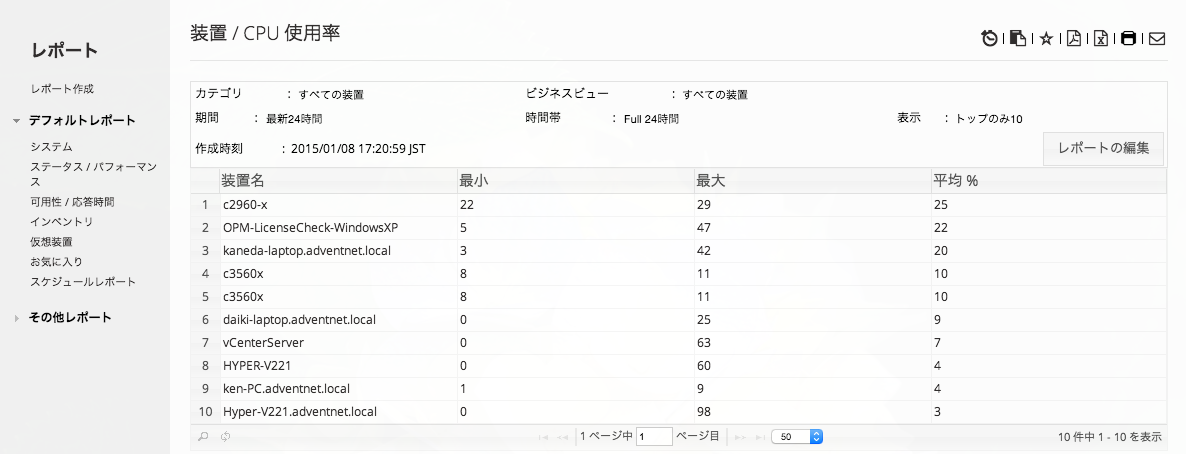Sort by the 装置名 column header

(338, 182)
